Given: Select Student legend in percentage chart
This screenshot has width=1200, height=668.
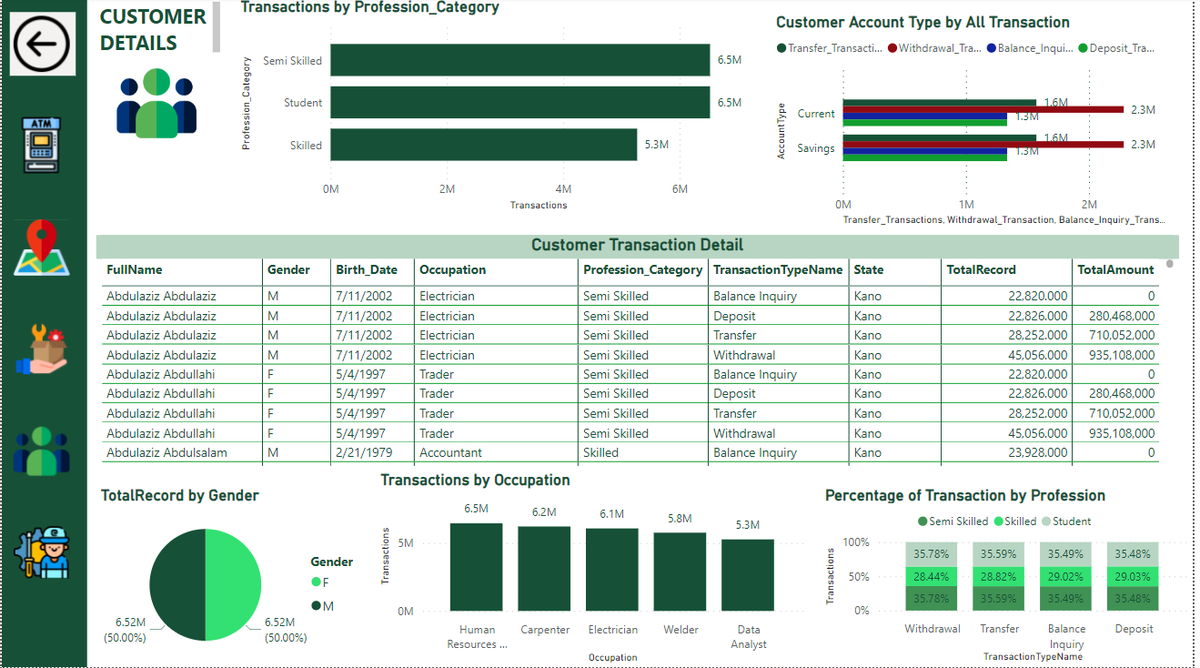Looking at the screenshot, I should [x=1066, y=521].
